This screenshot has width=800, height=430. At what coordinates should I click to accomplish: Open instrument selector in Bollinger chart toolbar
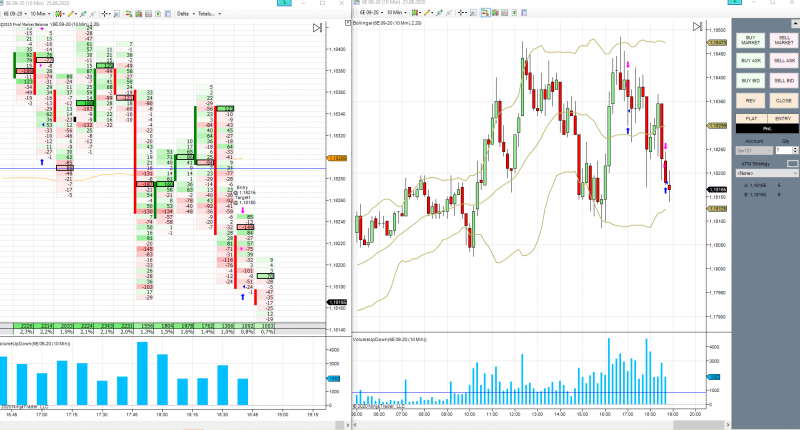(x=371, y=12)
